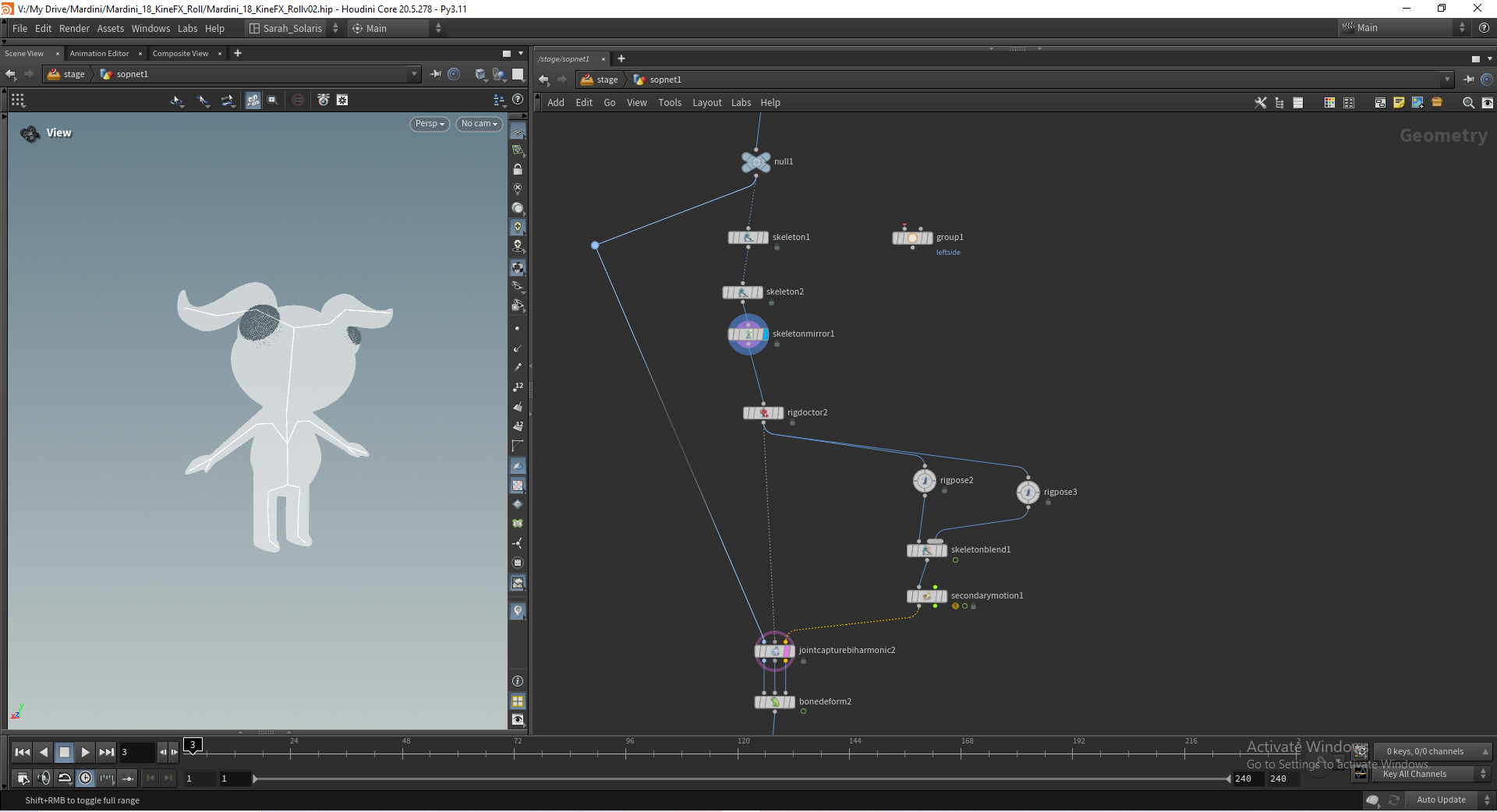Expand the network editor path history dropdown
This screenshot has height=812, width=1497.
pos(1447,79)
